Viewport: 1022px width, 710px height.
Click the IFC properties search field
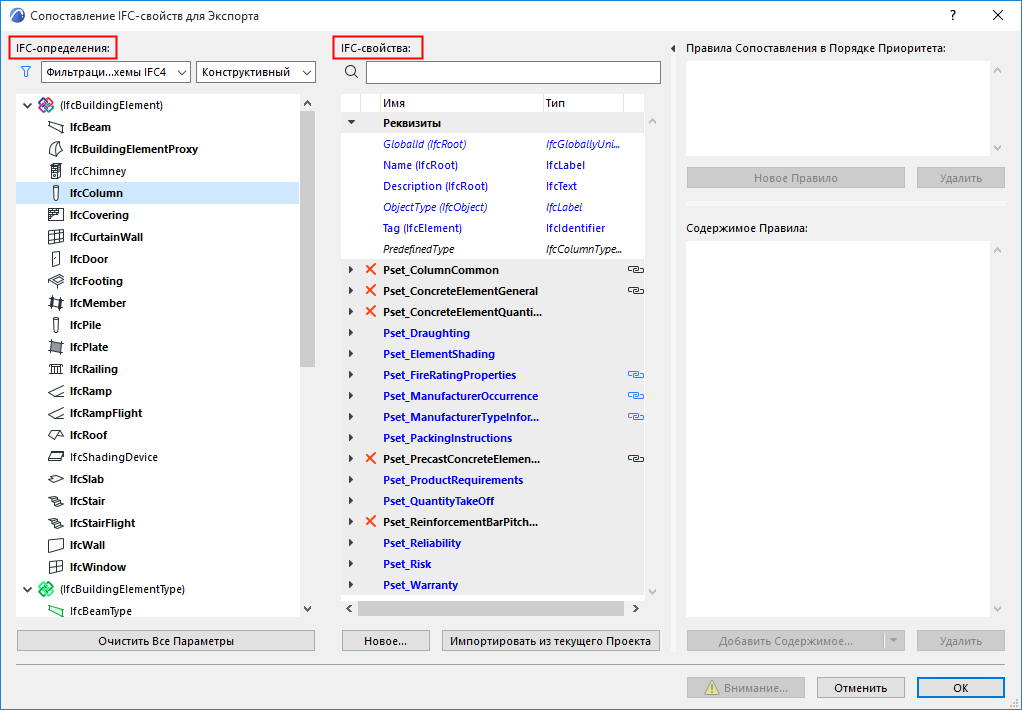tap(514, 72)
